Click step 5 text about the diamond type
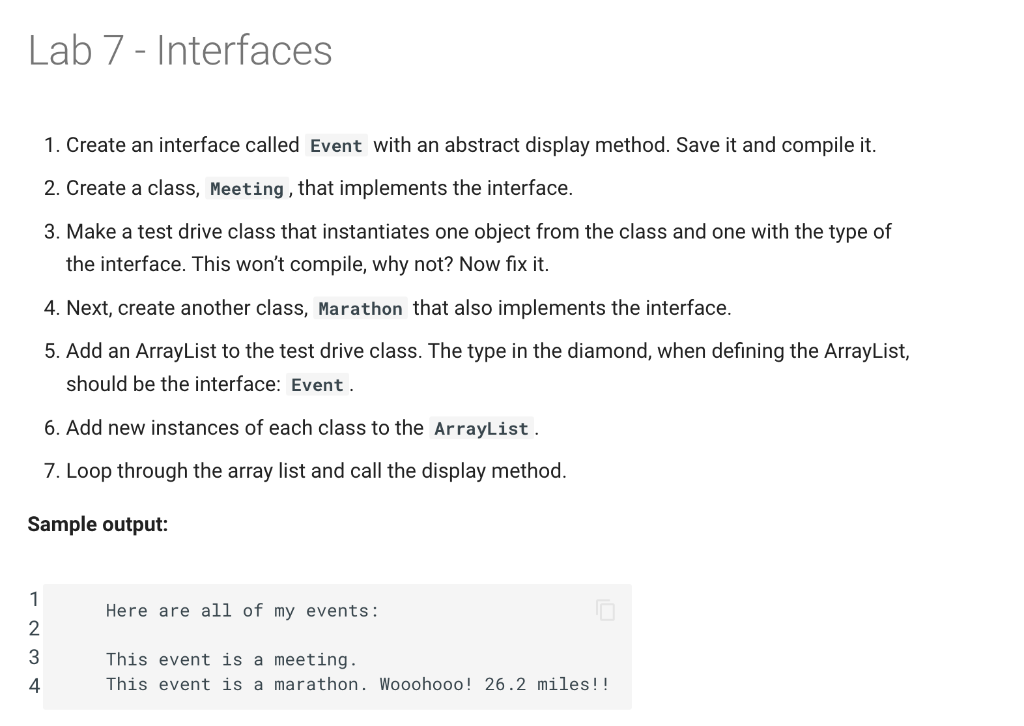1024x726 pixels. 477,367
